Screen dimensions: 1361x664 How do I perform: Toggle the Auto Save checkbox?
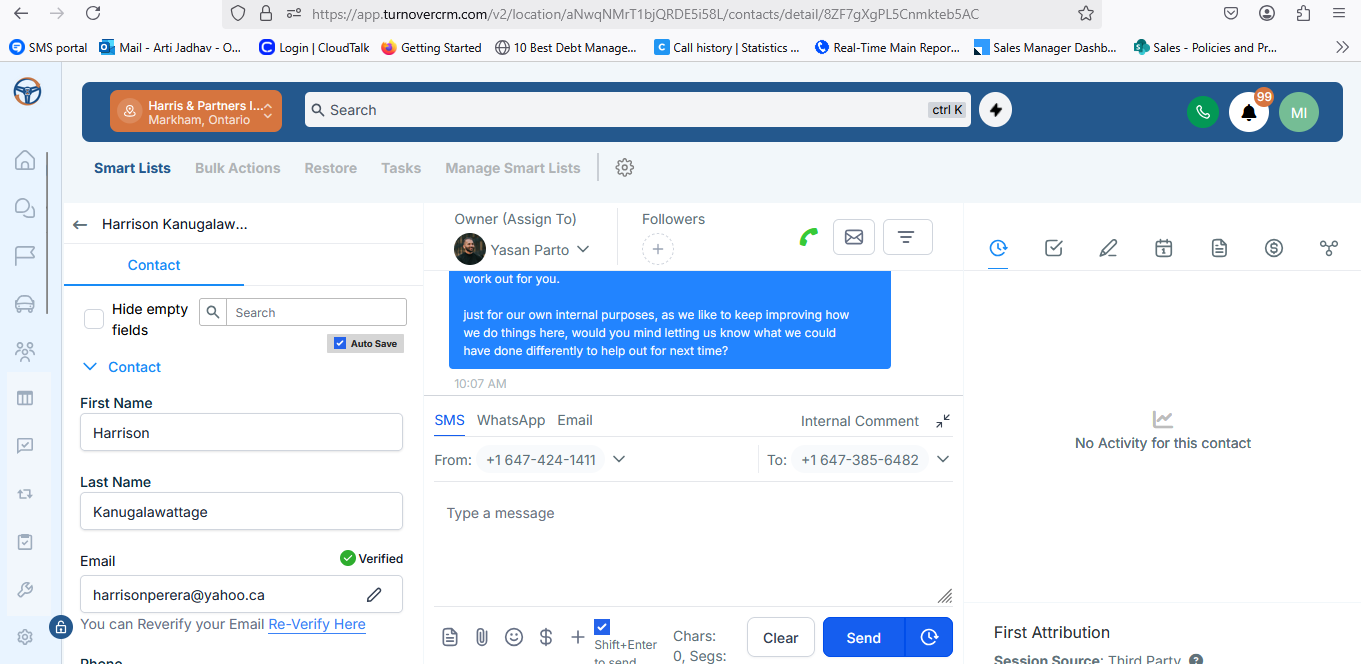point(340,343)
